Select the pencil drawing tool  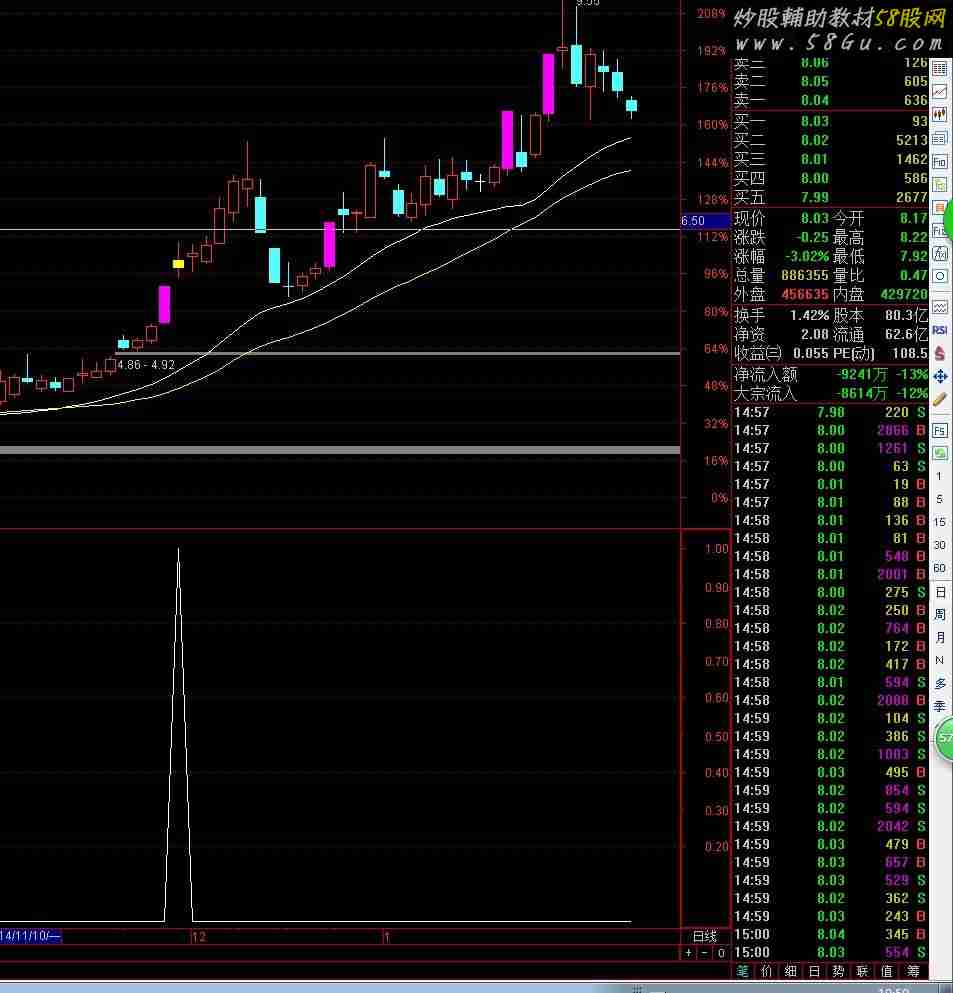pyautogui.click(x=940, y=400)
